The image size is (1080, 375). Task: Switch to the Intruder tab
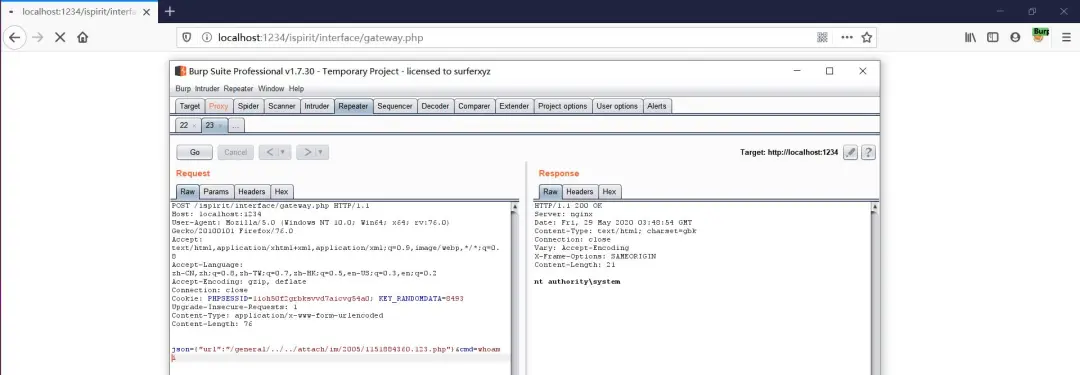tap(317, 106)
